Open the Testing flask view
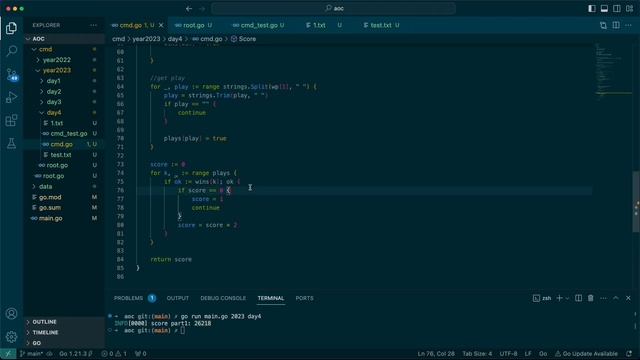The image size is (640, 360). [x=11, y=143]
